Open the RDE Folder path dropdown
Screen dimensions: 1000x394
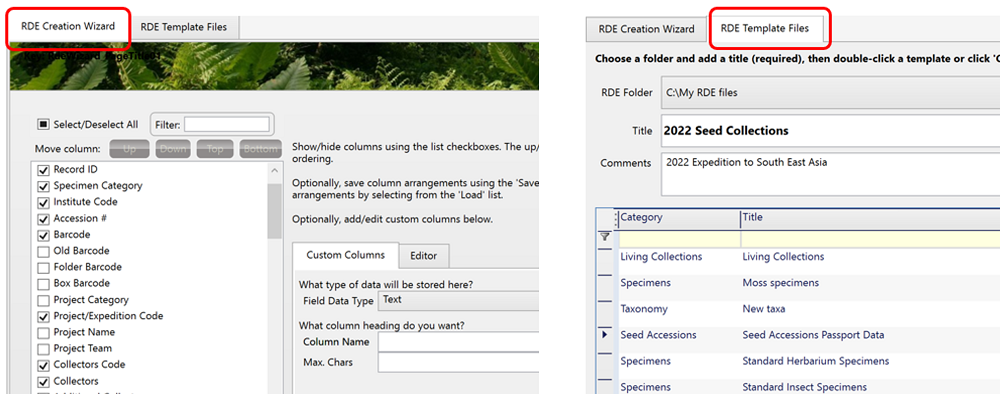(830, 93)
